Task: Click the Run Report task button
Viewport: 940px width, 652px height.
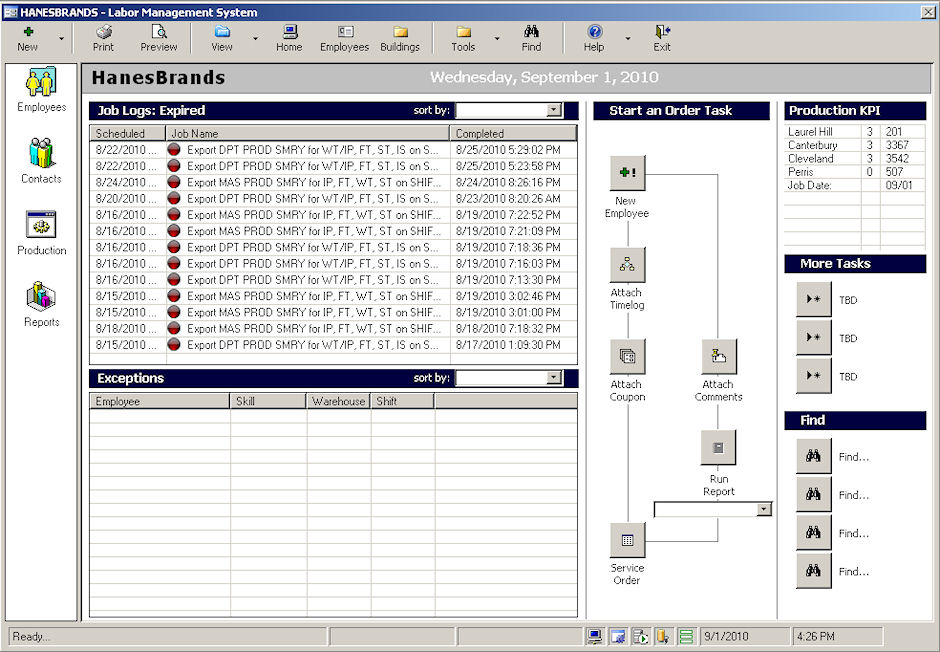Action: [718, 448]
